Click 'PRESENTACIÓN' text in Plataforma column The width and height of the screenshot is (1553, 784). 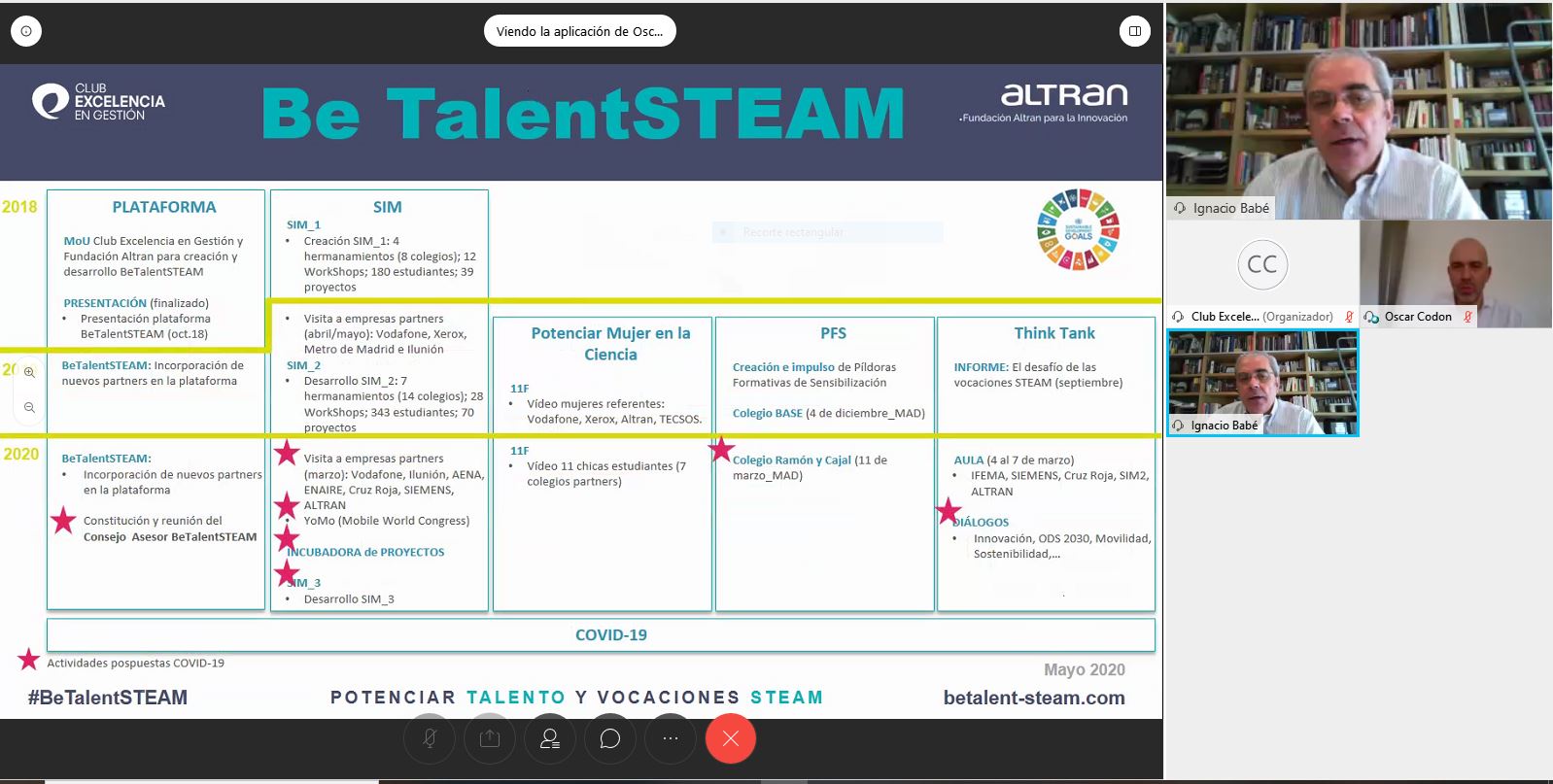[105, 303]
